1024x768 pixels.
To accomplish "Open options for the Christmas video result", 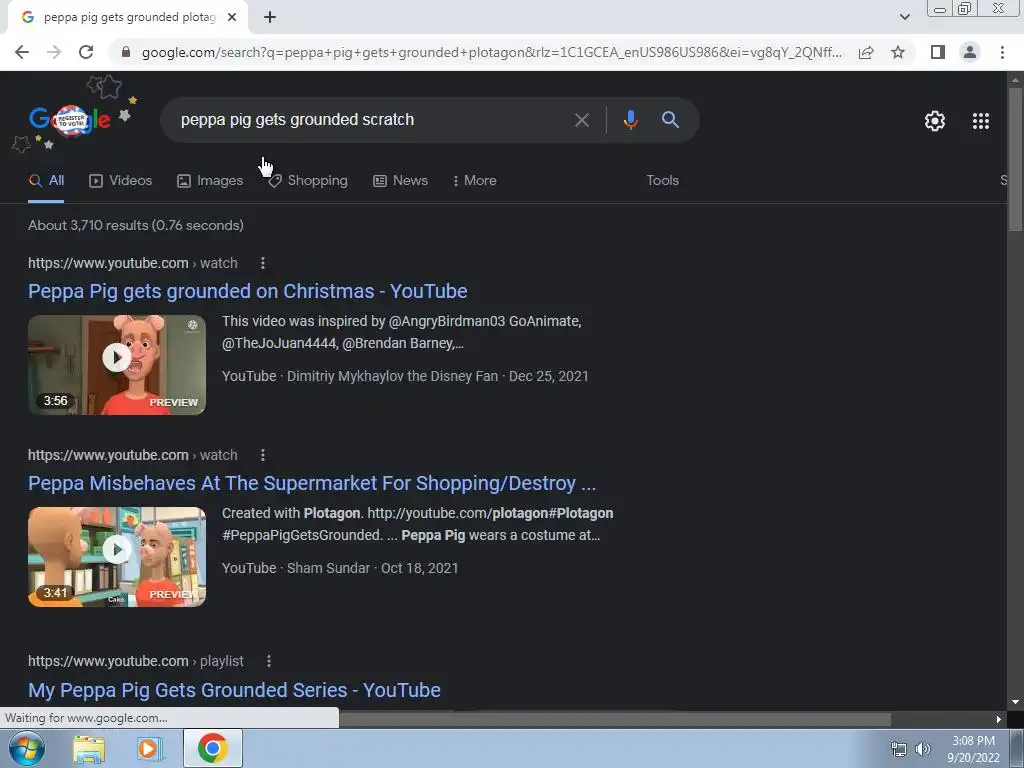I will coord(263,263).
